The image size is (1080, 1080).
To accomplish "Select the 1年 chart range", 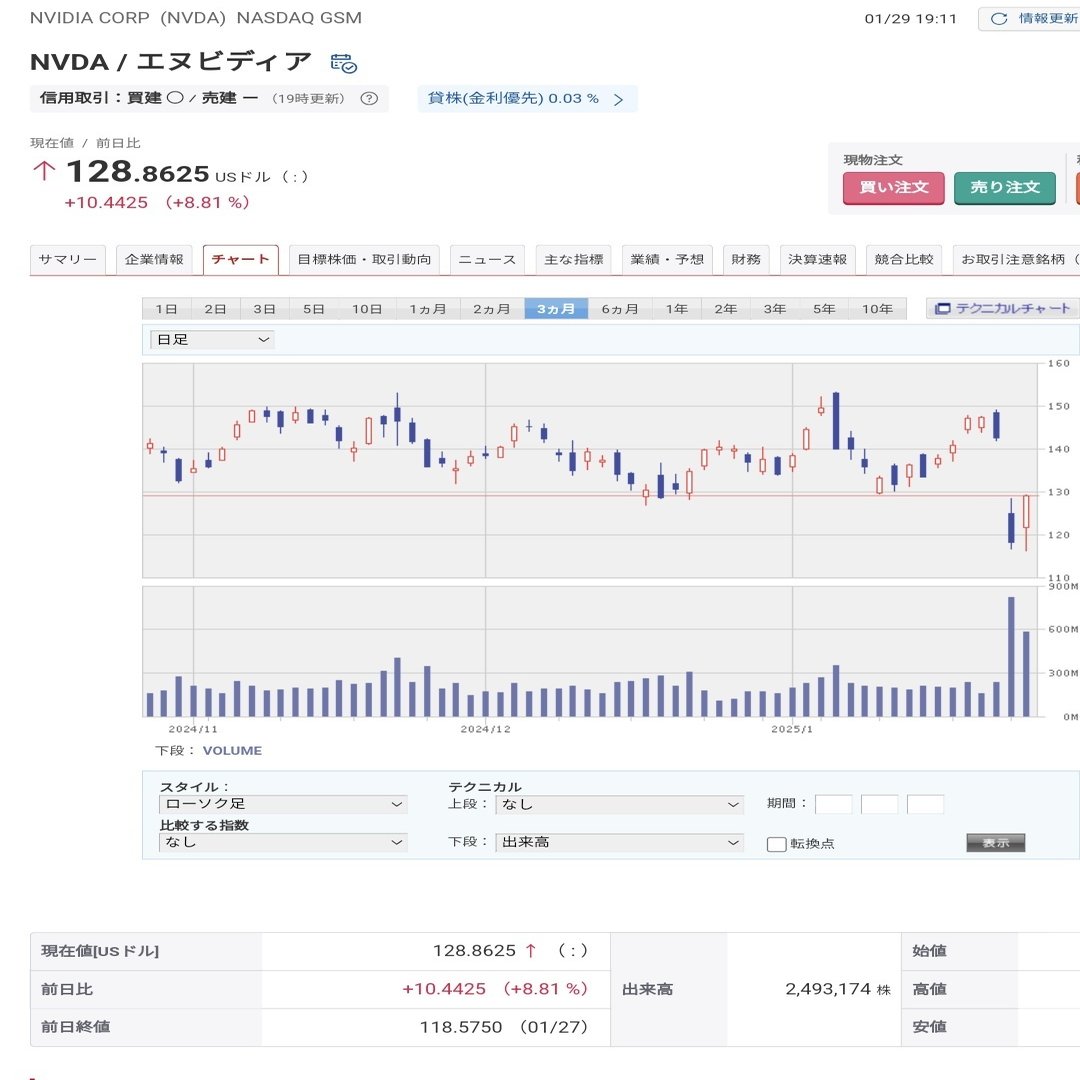I will (x=676, y=309).
